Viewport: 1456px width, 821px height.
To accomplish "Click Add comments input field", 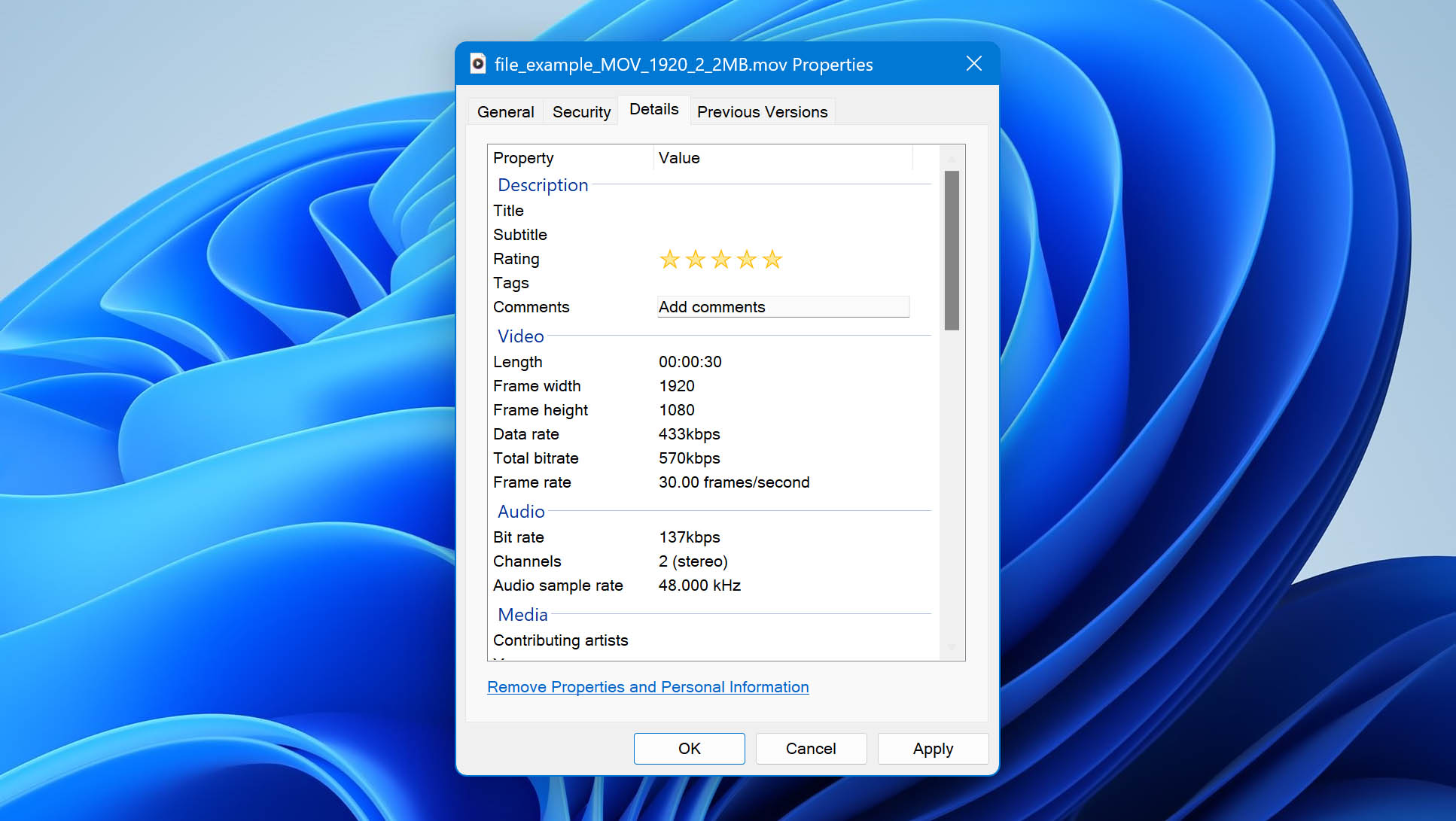I will coord(783,307).
